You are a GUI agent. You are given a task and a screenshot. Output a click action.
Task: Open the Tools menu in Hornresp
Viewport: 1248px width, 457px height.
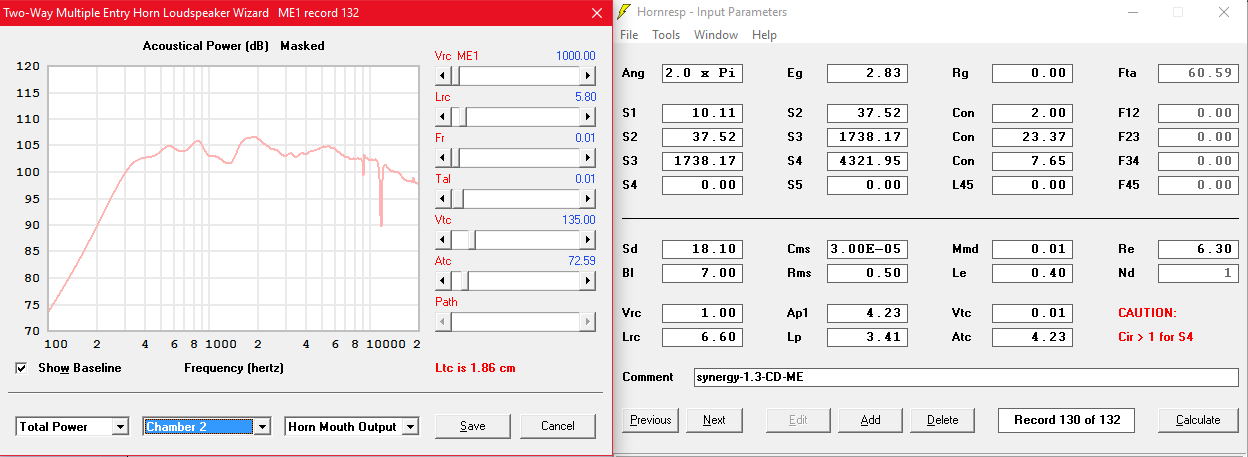point(666,35)
